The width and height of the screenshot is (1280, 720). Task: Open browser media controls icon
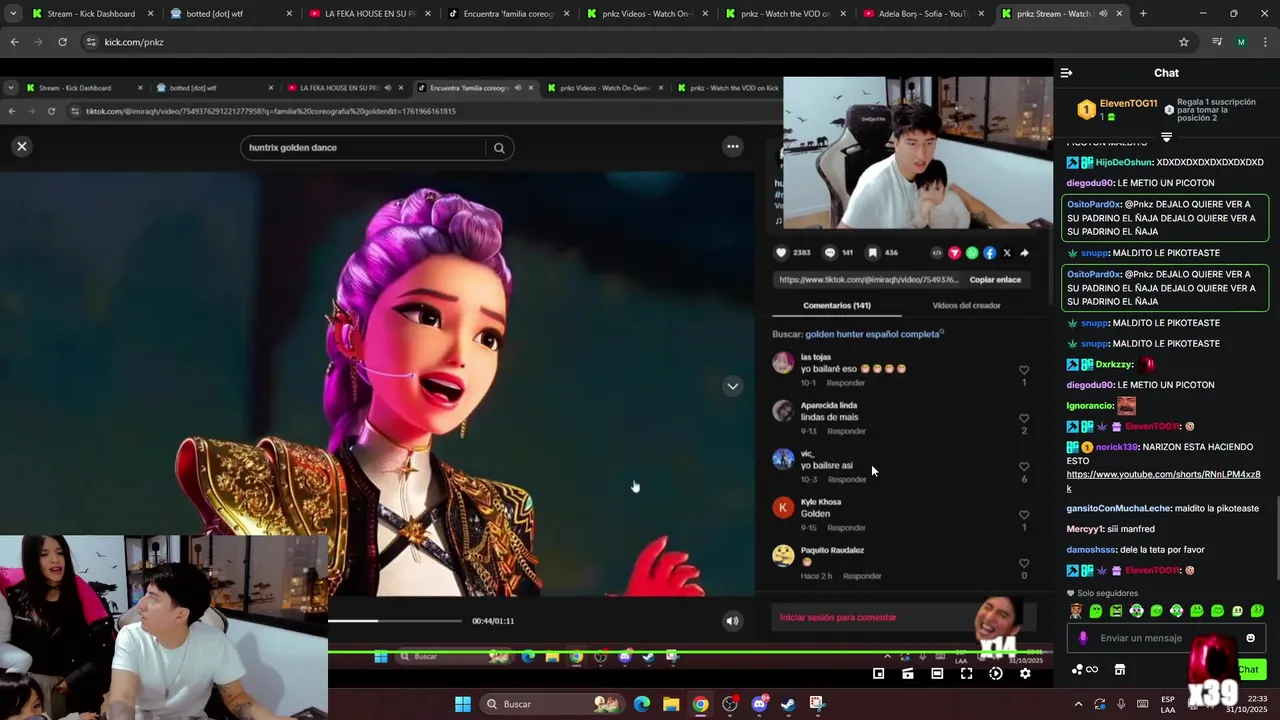click(x=1217, y=42)
